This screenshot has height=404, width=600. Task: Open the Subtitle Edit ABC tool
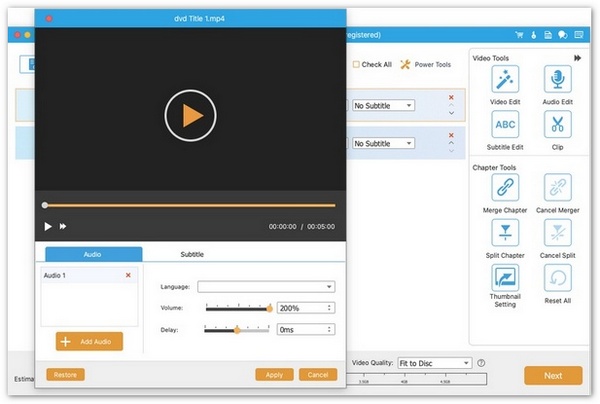click(505, 124)
